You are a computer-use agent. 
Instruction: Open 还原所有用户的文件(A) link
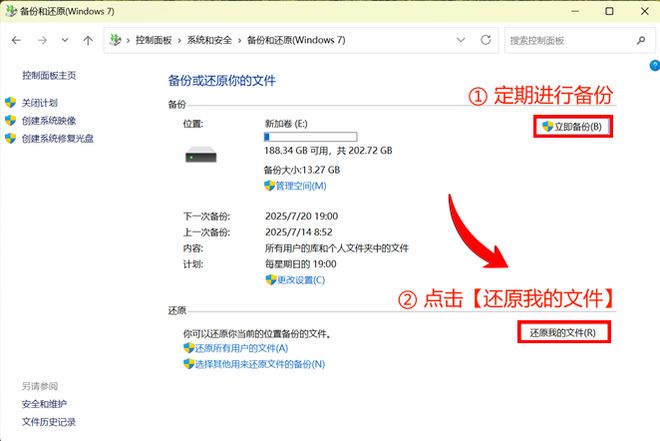point(241,348)
